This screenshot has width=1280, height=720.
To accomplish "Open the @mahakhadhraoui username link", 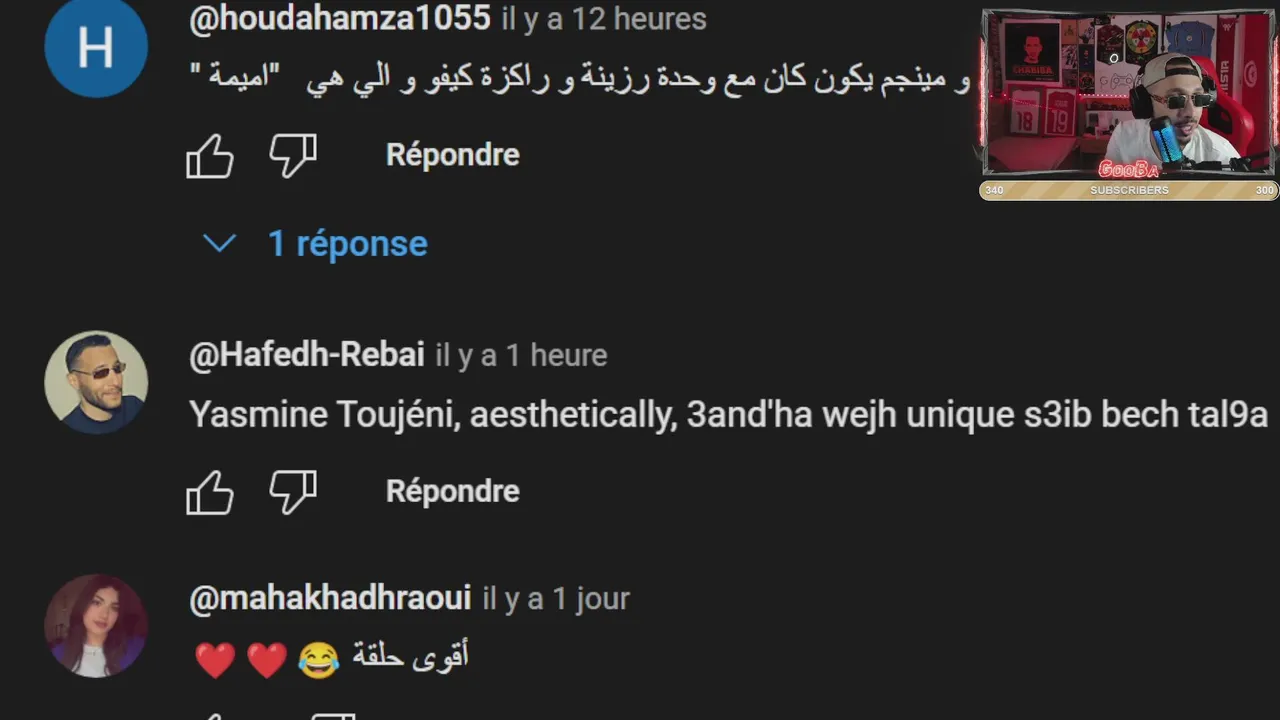I will click(330, 598).
